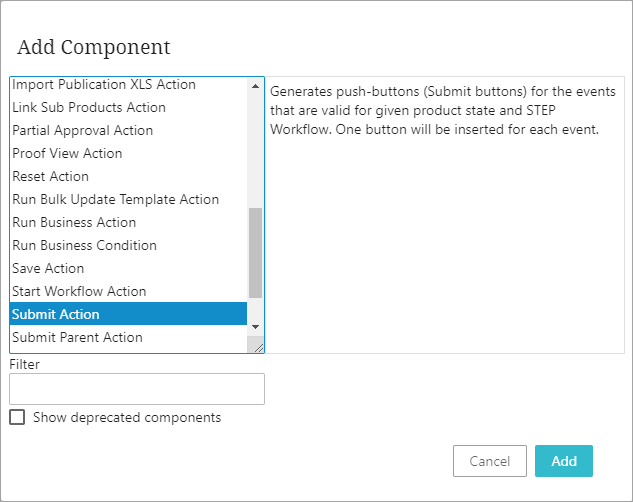Click the highlighted Submit Action item
This screenshot has width=633, height=502.
pos(56,314)
